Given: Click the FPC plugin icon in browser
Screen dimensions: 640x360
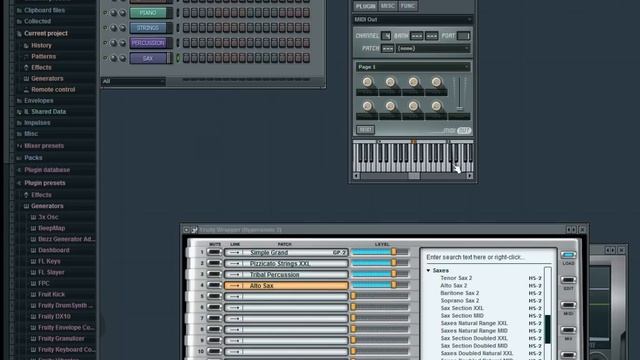Looking at the screenshot, I should click(33, 283).
